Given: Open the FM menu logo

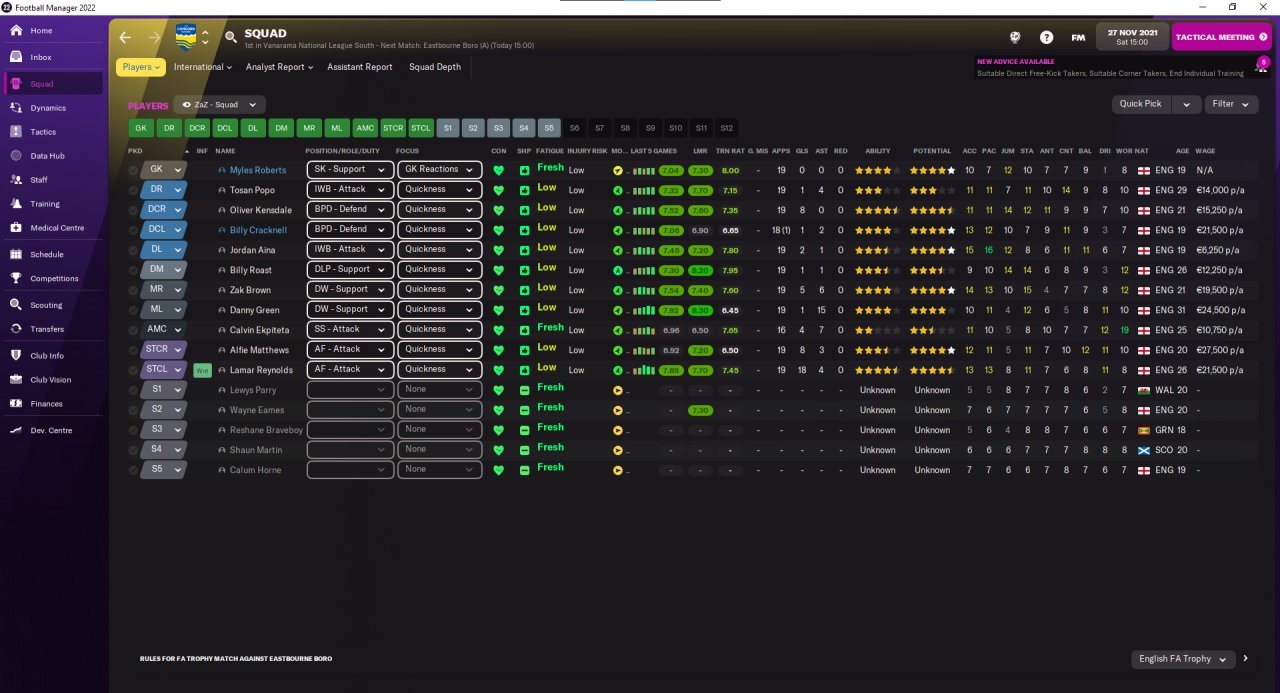Looking at the screenshot, I should click(1078, 37).
